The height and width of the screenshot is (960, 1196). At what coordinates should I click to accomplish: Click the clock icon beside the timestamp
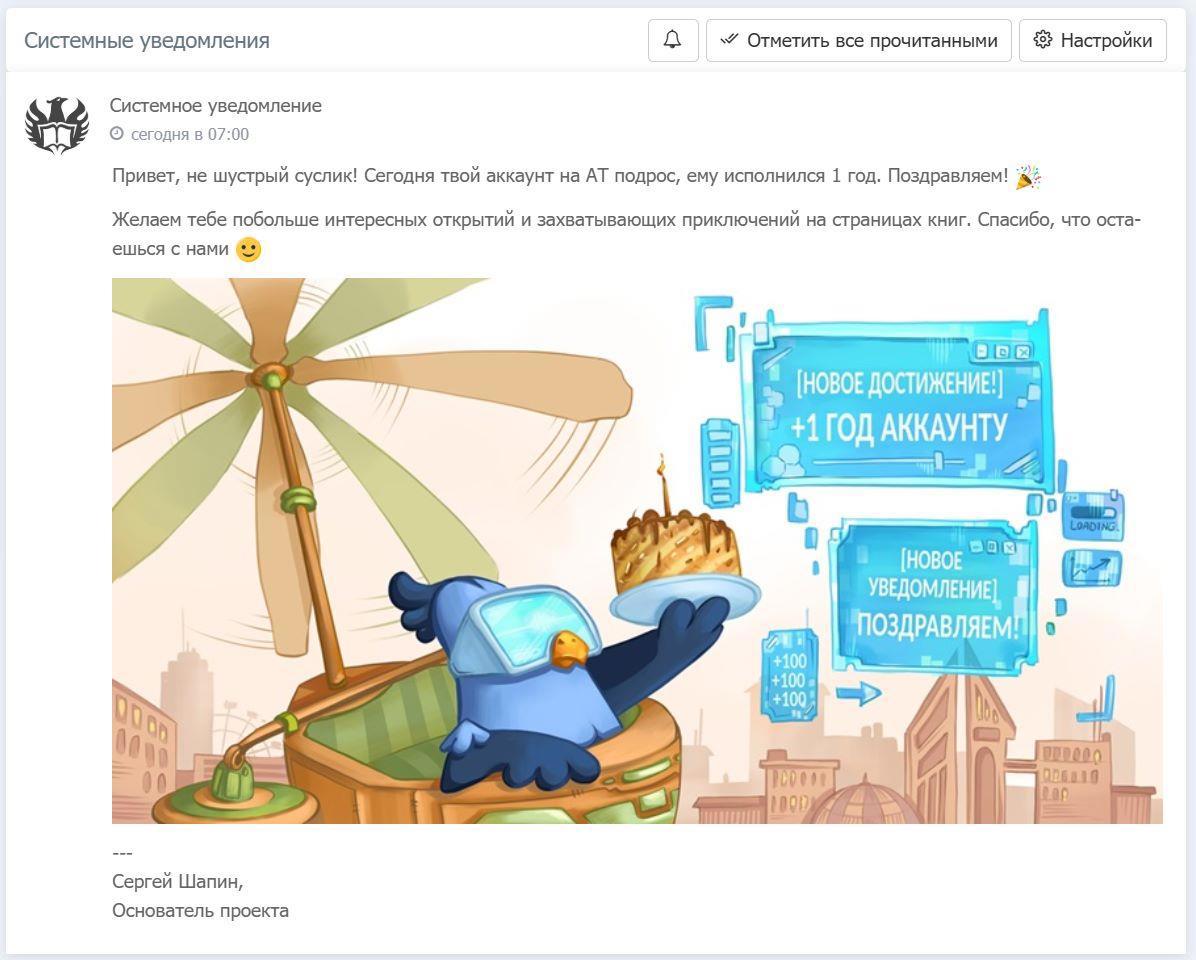(x=117, y=134)
